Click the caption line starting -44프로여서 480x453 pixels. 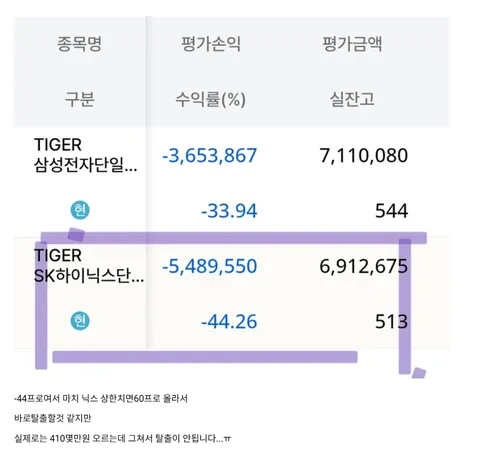[x=101, y=398]
